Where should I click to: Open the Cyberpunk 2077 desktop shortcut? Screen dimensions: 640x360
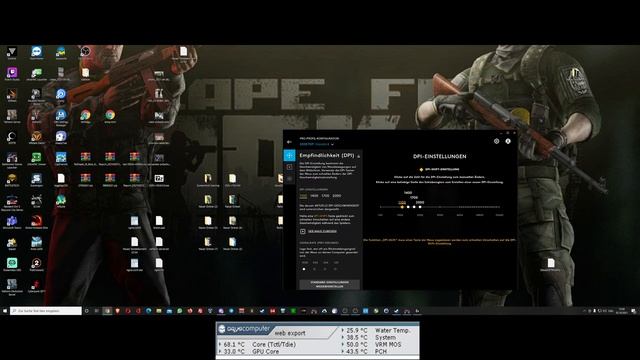[36, 286]
